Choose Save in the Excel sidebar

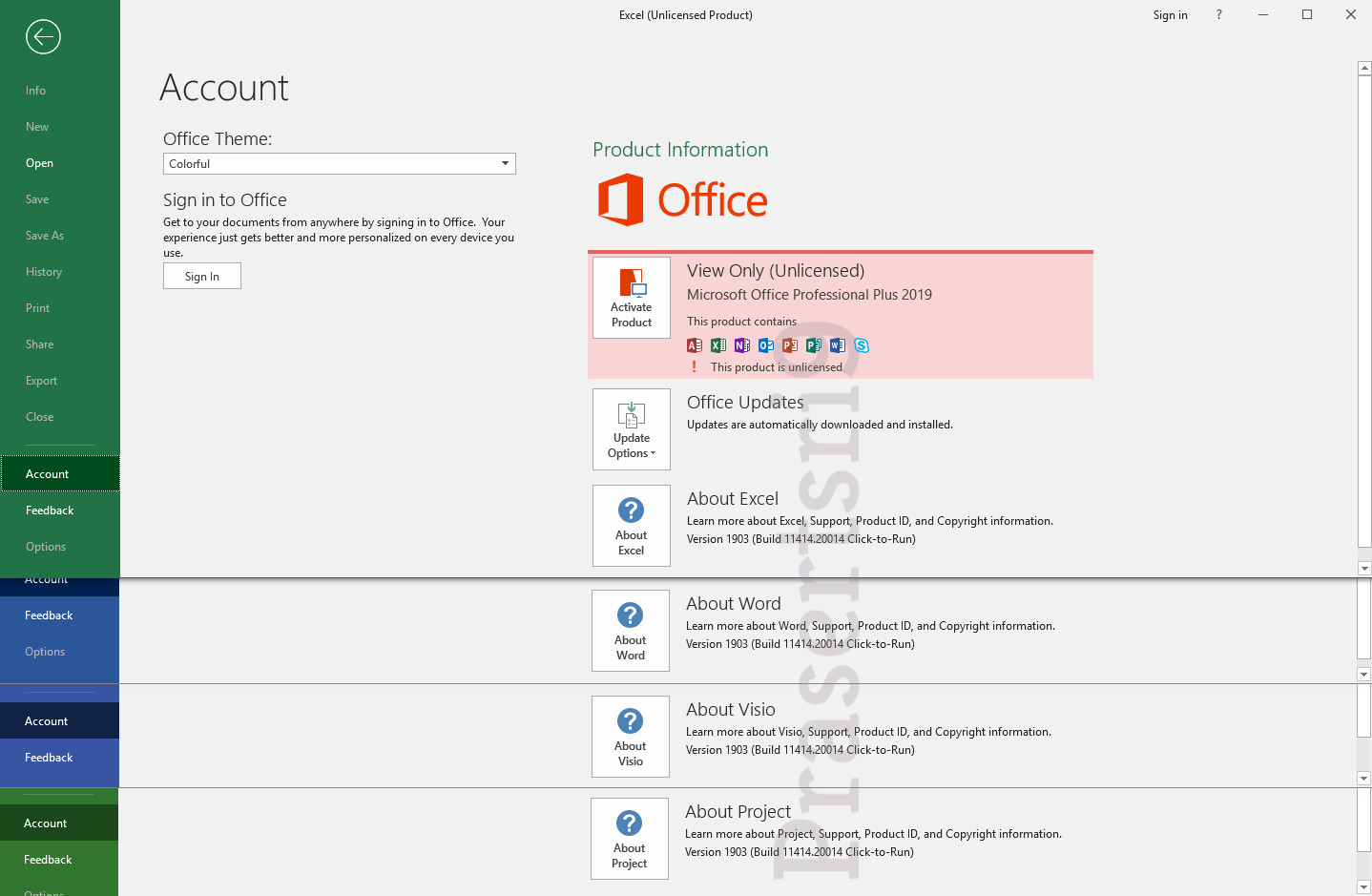click(x=60, y=199)
